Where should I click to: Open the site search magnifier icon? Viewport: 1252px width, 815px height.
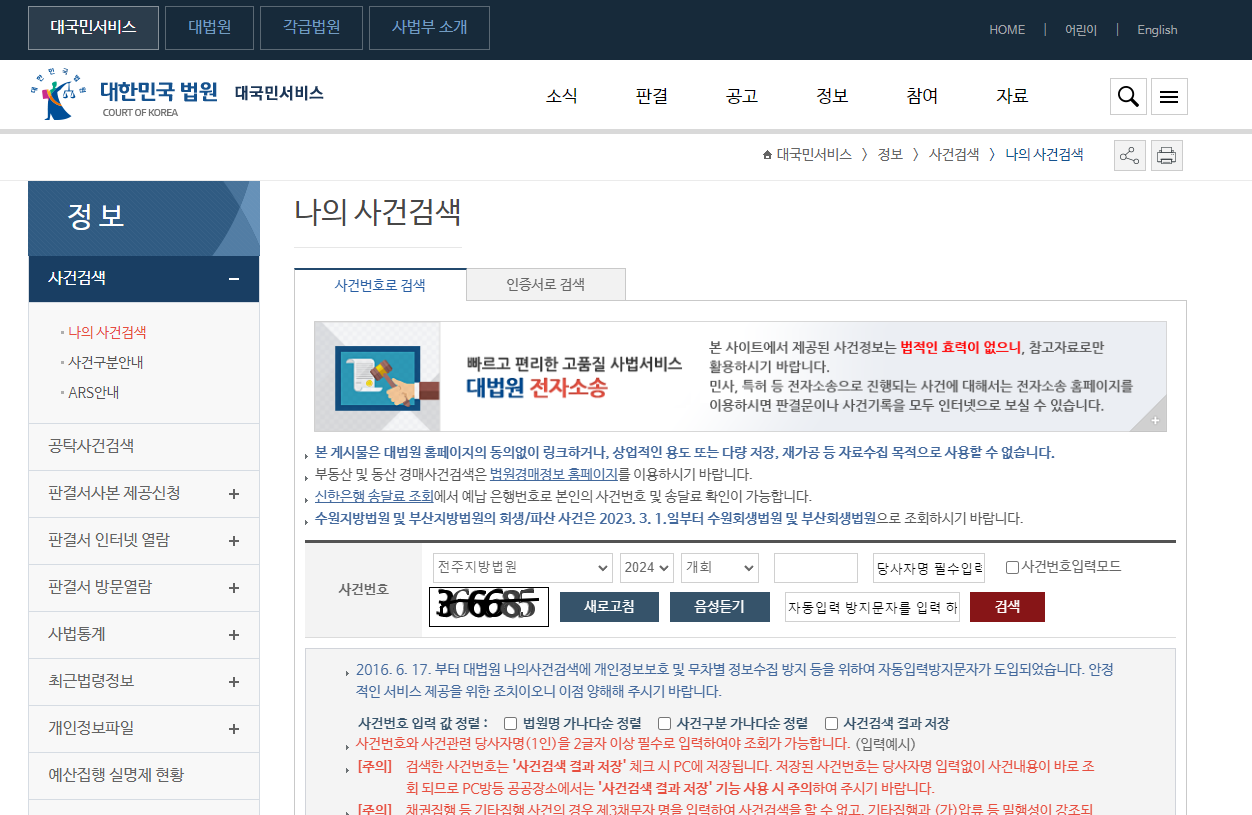(1128, 96)
